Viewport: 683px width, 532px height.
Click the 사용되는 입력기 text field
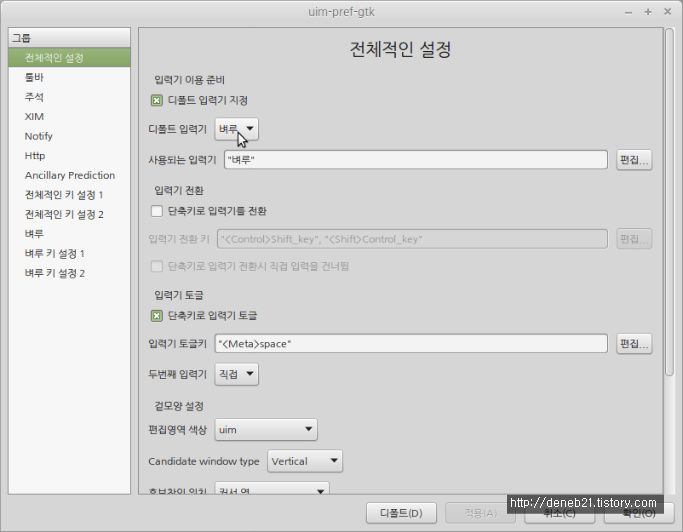click(x=416, y=160)
